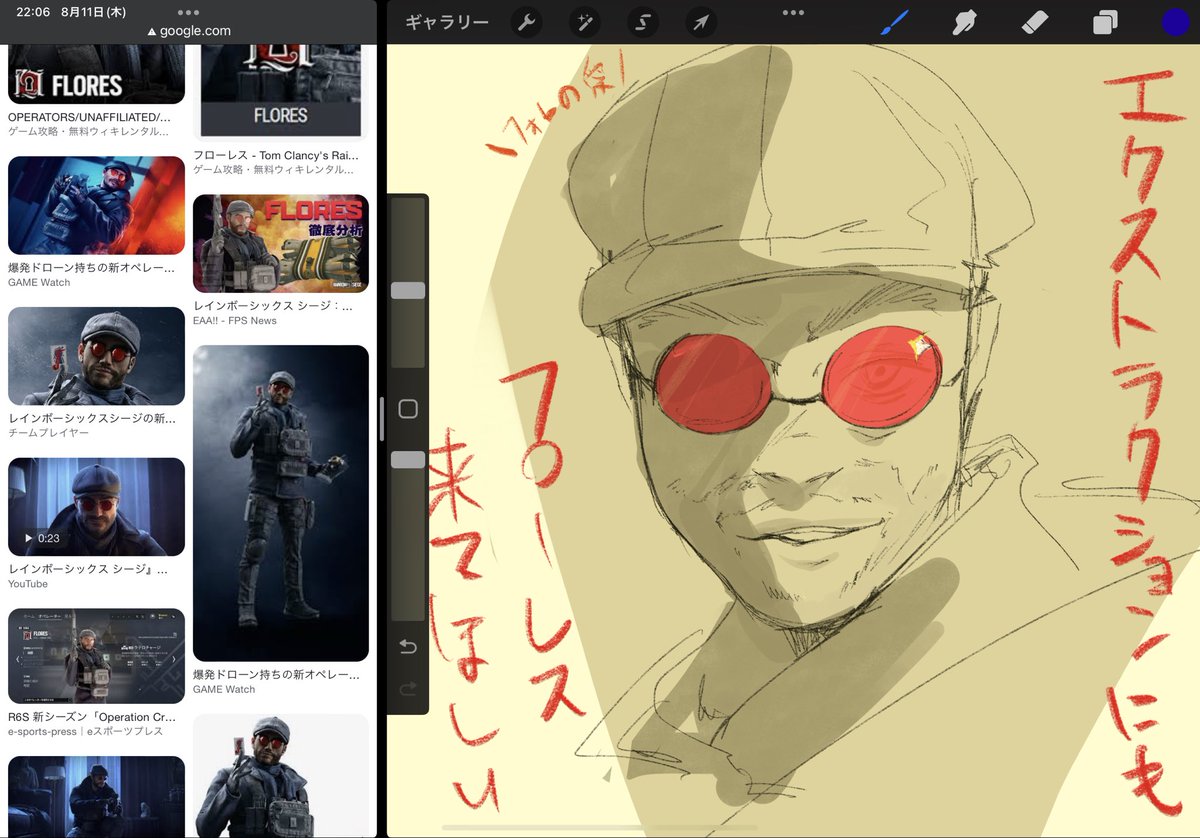Image resolution: width=1200 pixels, height=838 pixels.
Task: Select the Smudge finger tool
Action: point(964,22)
